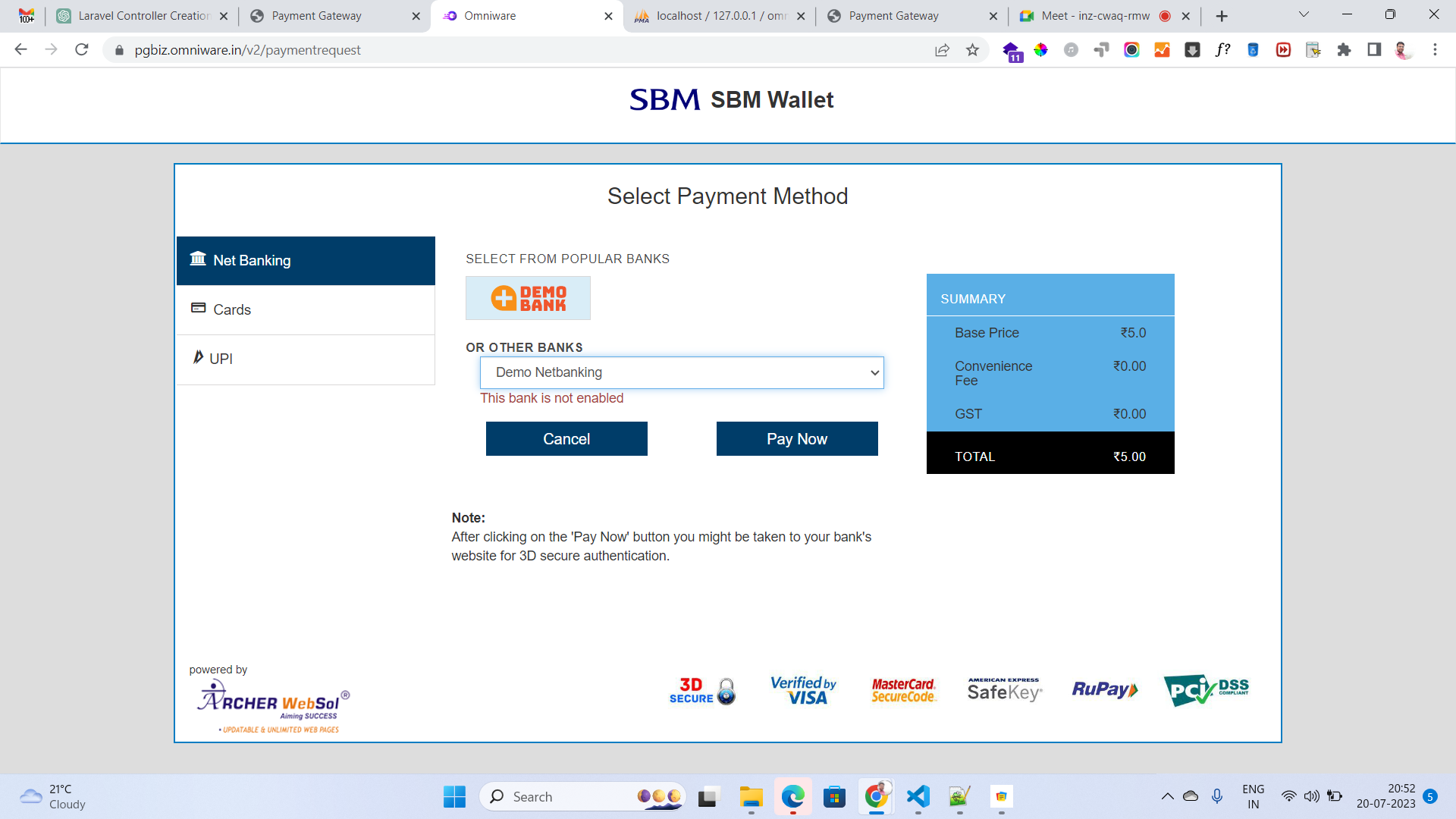Switch to the Meet inz-cwaq-rmw tab

[x=1104, y=16]
